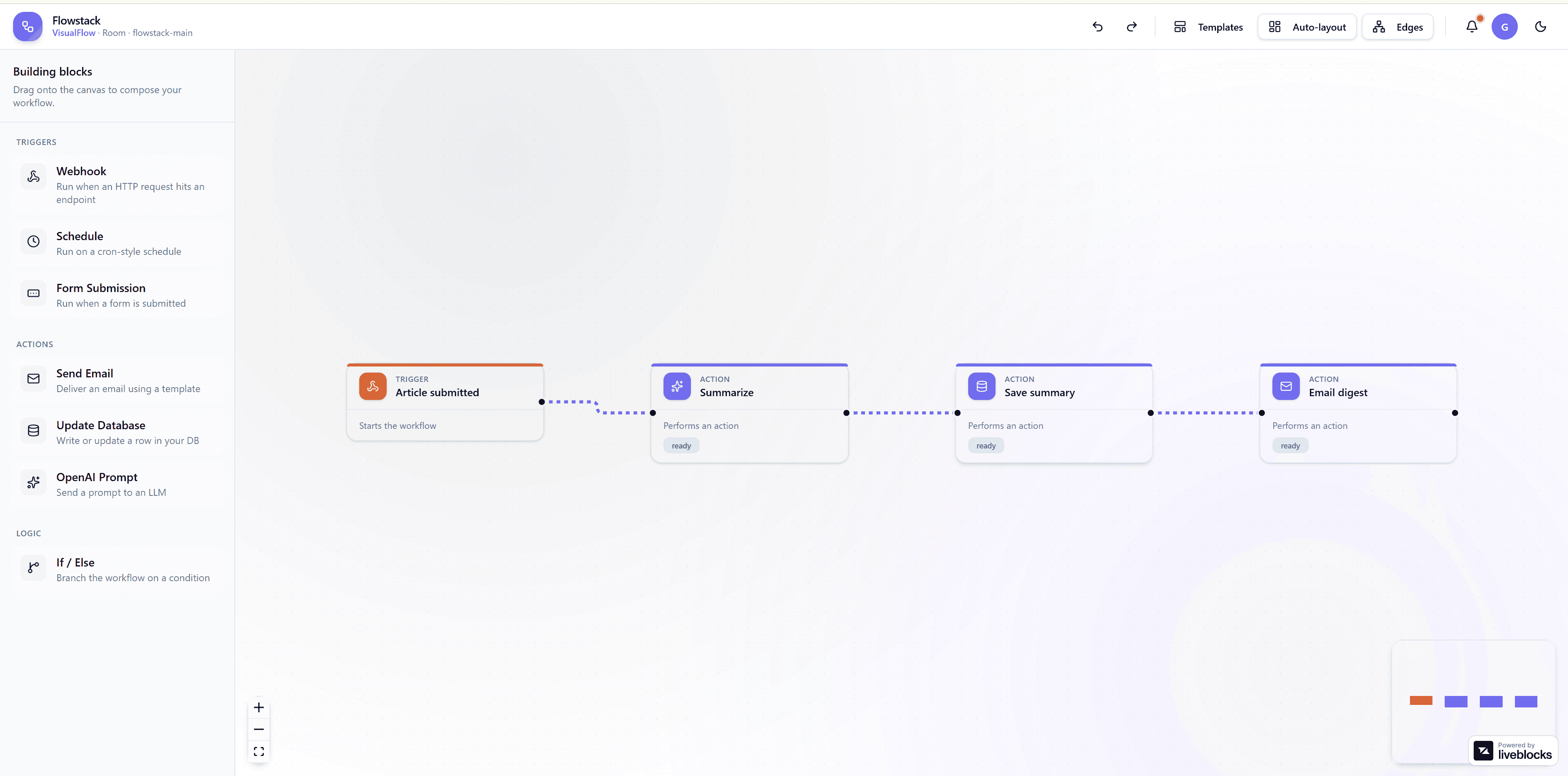Redo the last undone change
The image size is (1568, 776).
click(1131, 27)
